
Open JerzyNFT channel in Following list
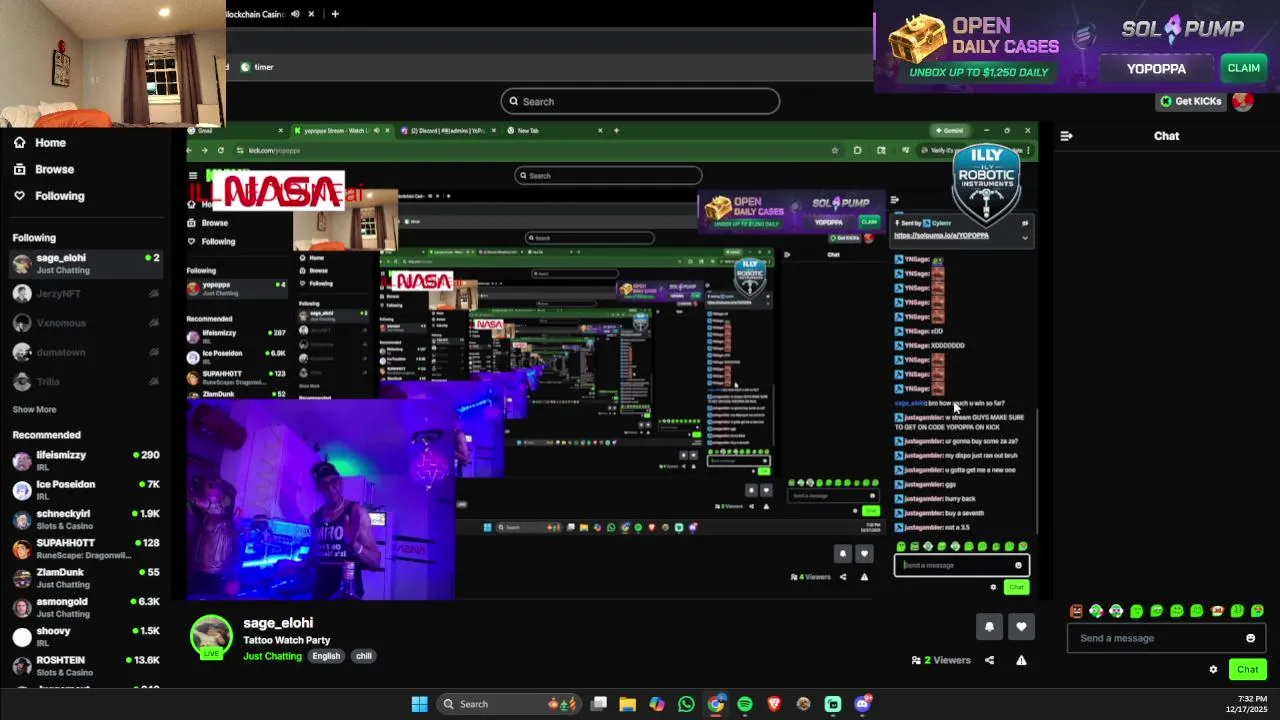point(85,294)
